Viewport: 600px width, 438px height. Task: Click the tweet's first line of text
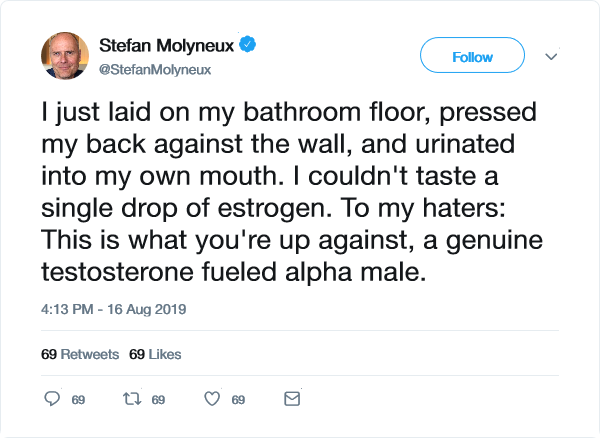(277, 106)
